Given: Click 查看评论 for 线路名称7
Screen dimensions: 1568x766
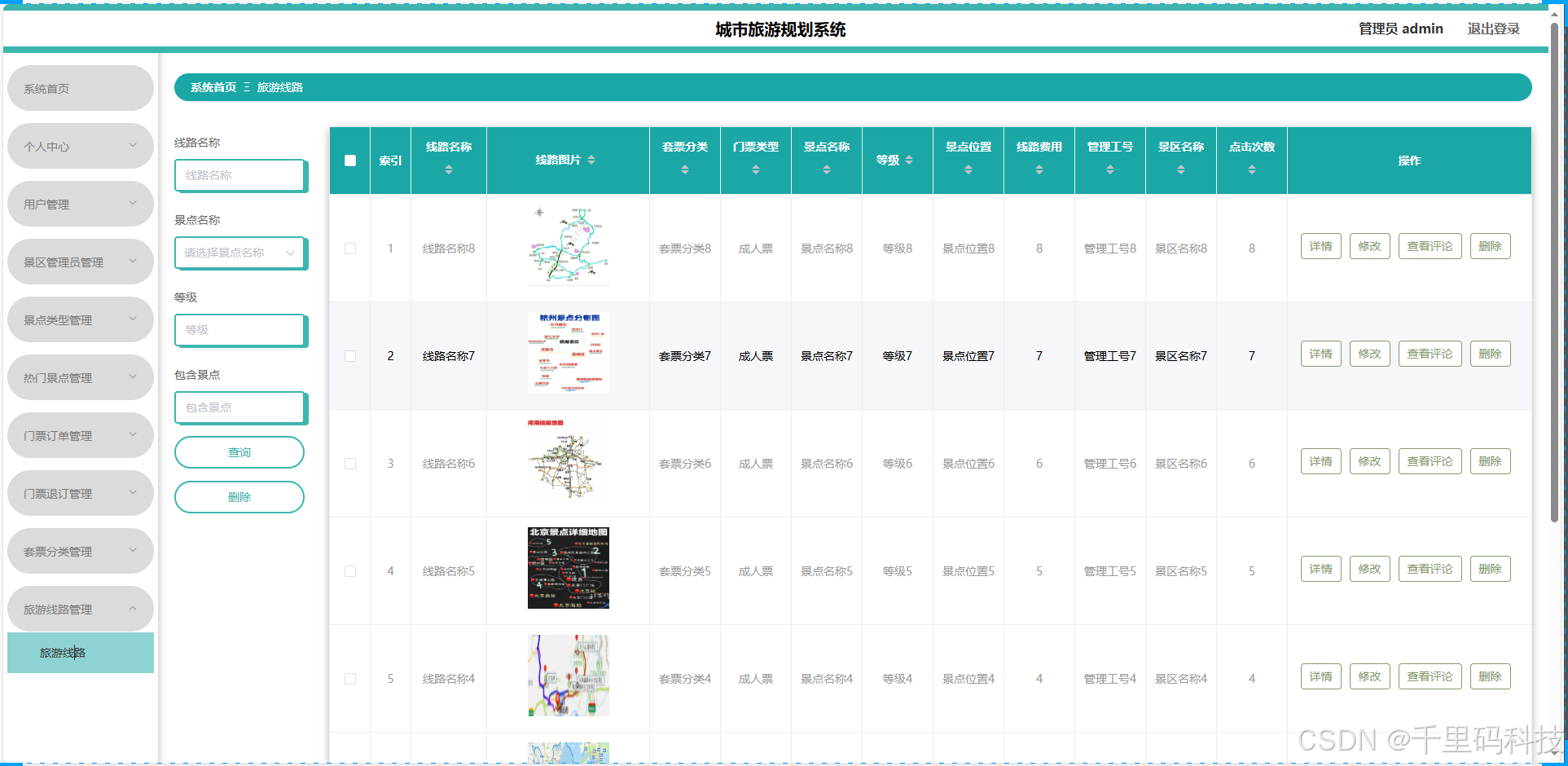Looking at the screenshot, I should pyautogui.click(x=1430, y=354).
